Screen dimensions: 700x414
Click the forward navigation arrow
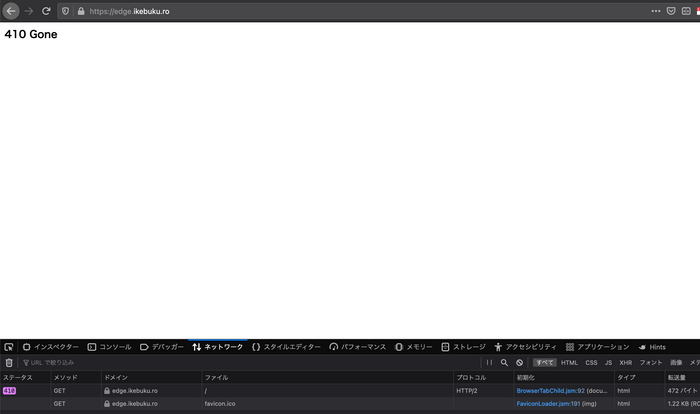point(29,11)
